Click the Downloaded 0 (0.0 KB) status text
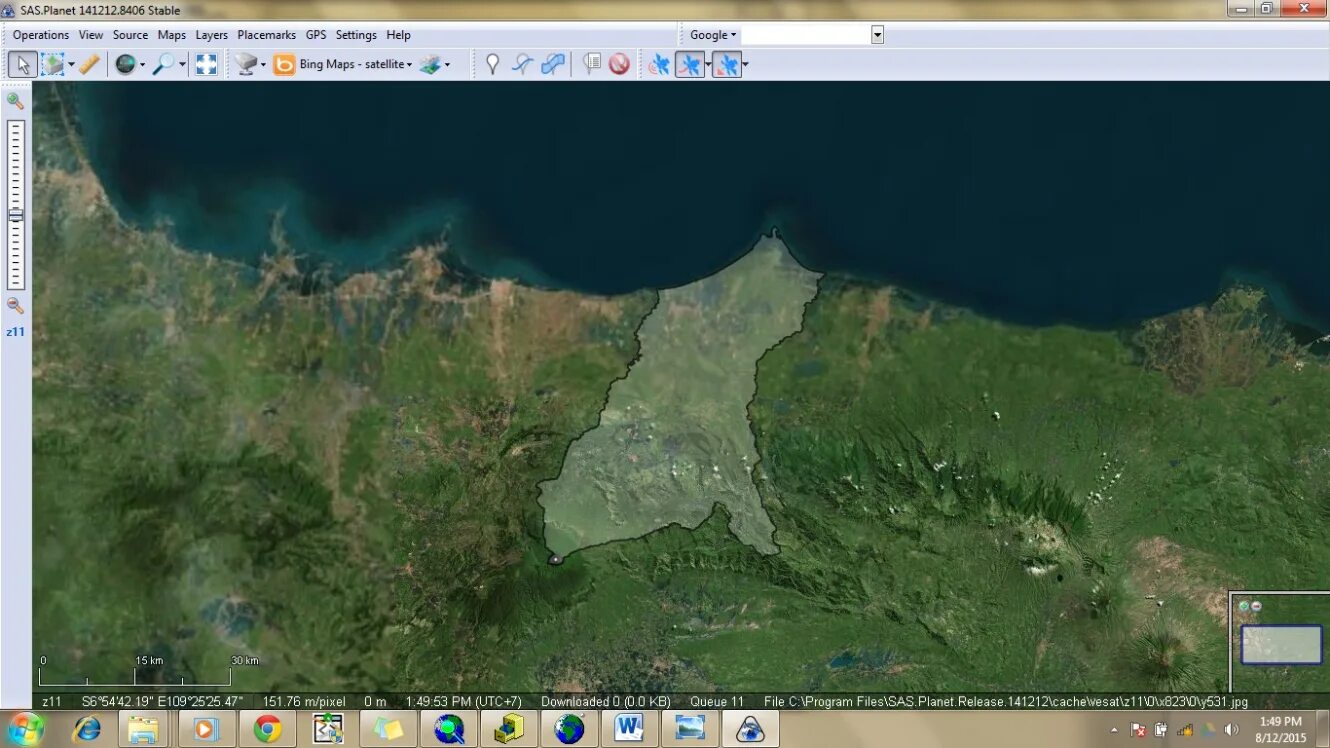 click(606, 702)
